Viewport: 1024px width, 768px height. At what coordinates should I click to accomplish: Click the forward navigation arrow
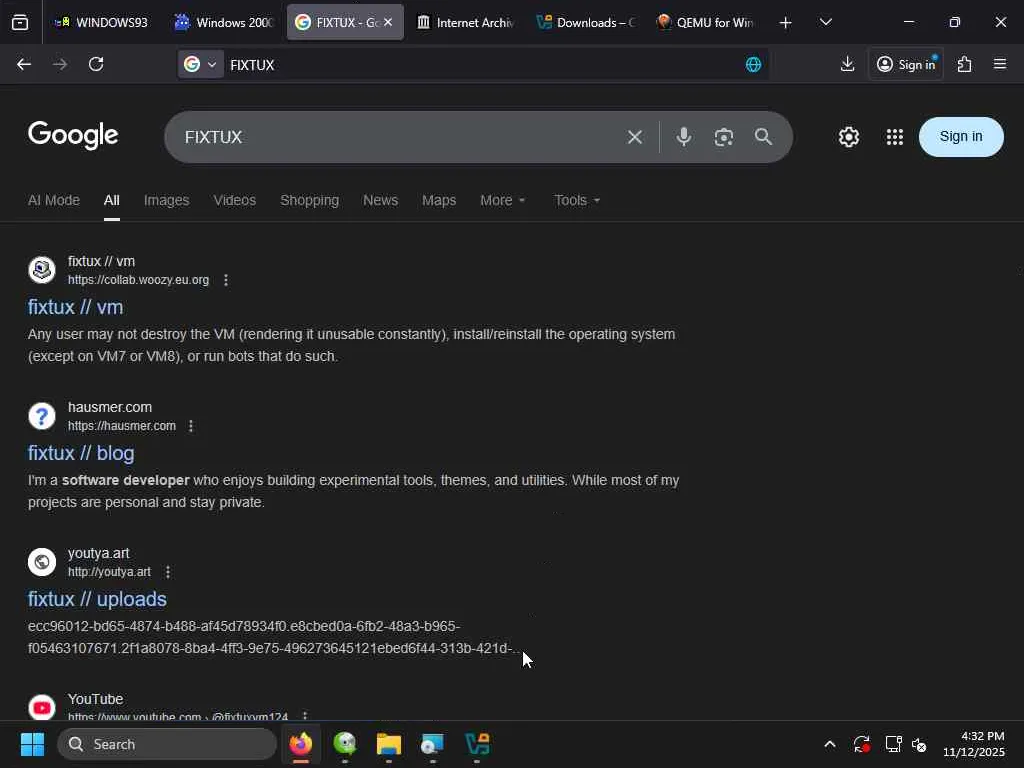coord(60,64)
